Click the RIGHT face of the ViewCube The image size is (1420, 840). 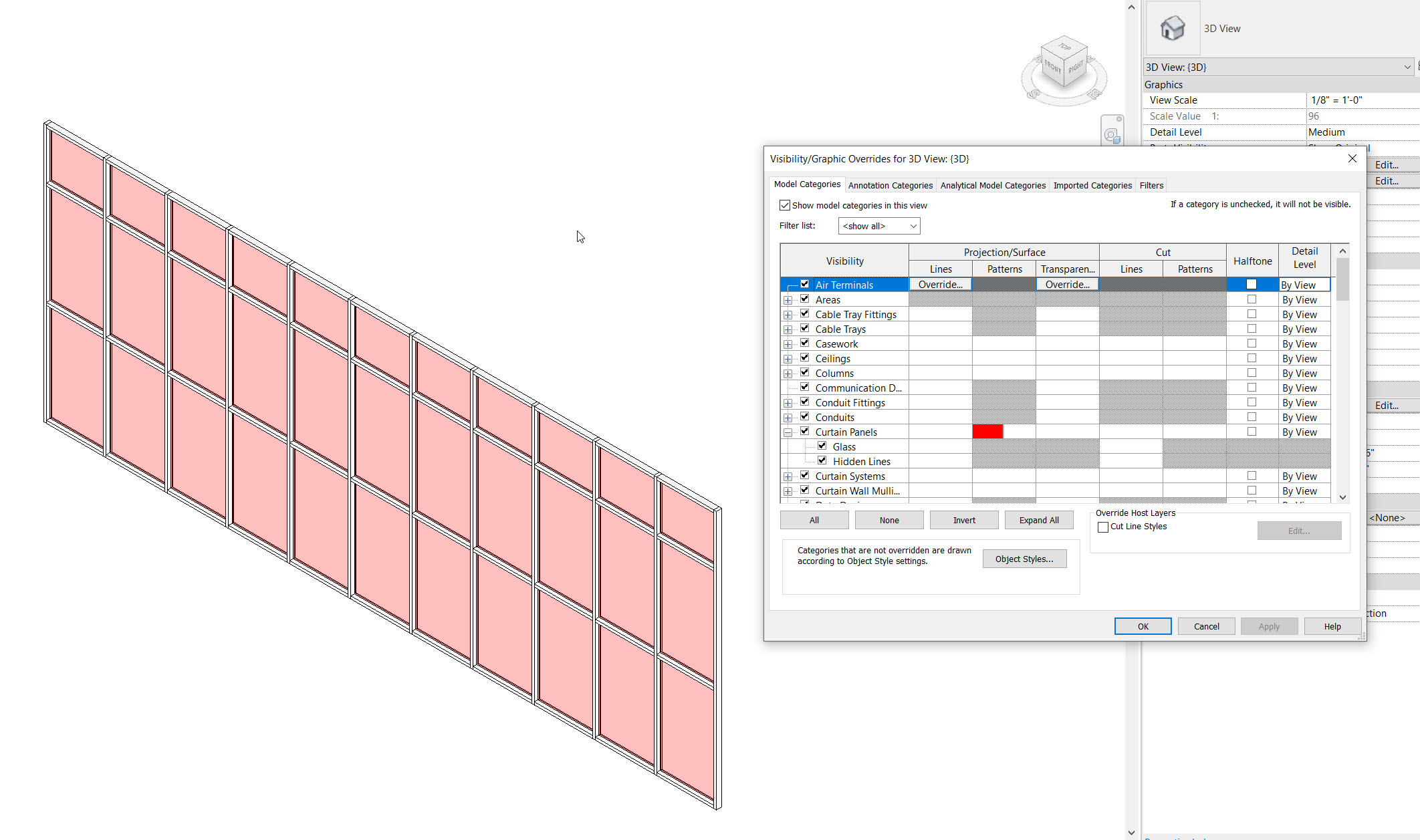[x=1076, y=67]
